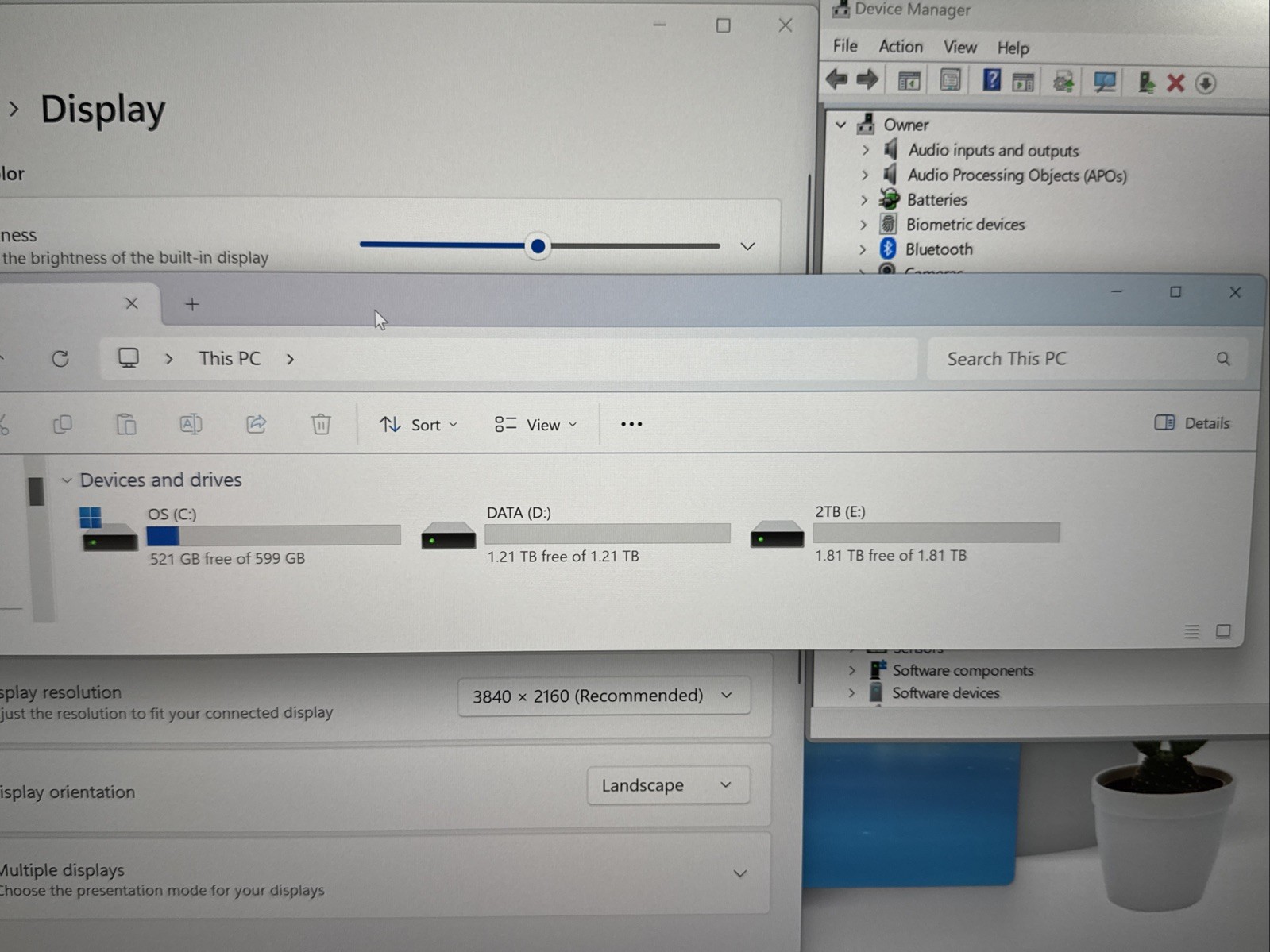The image size is (1270, 952).
Task: Click computer icon in Explorer address bar
Action: [128, 358]
